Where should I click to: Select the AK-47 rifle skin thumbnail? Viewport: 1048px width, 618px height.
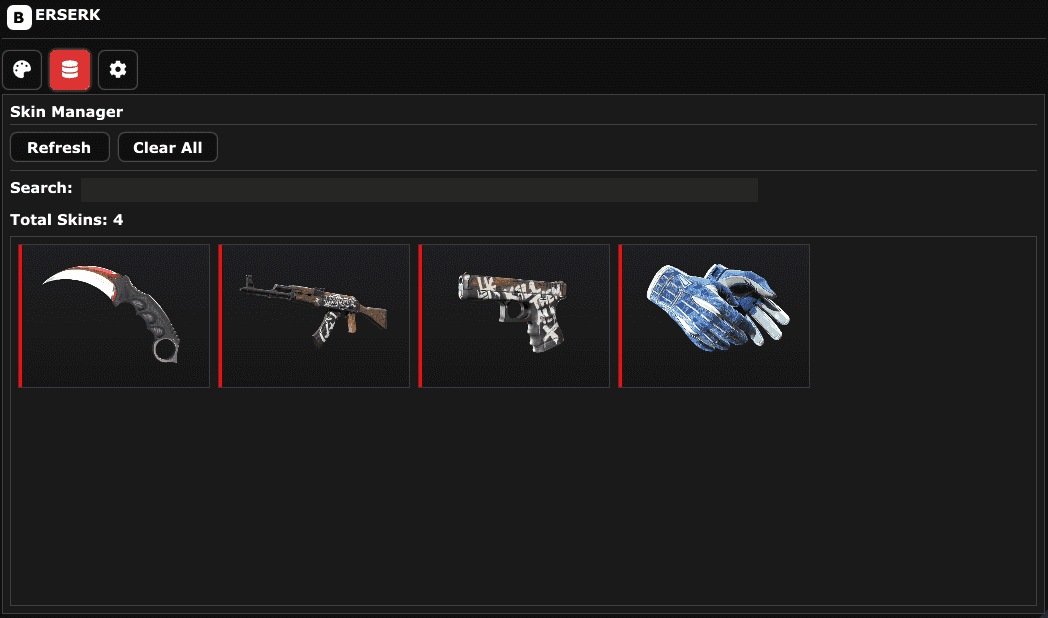point(314,315)
